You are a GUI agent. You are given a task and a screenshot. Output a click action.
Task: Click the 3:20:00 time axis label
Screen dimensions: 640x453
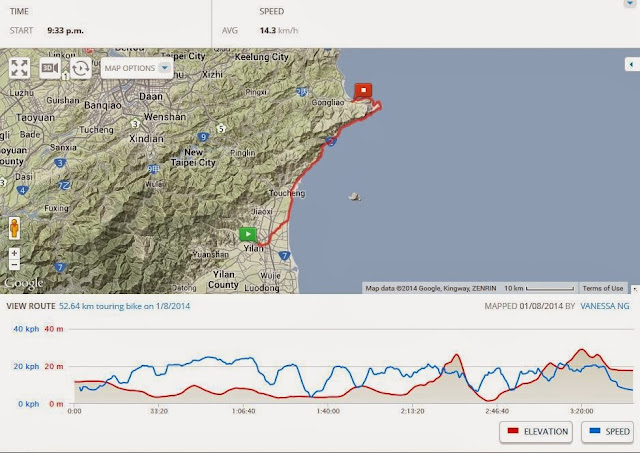582,411
